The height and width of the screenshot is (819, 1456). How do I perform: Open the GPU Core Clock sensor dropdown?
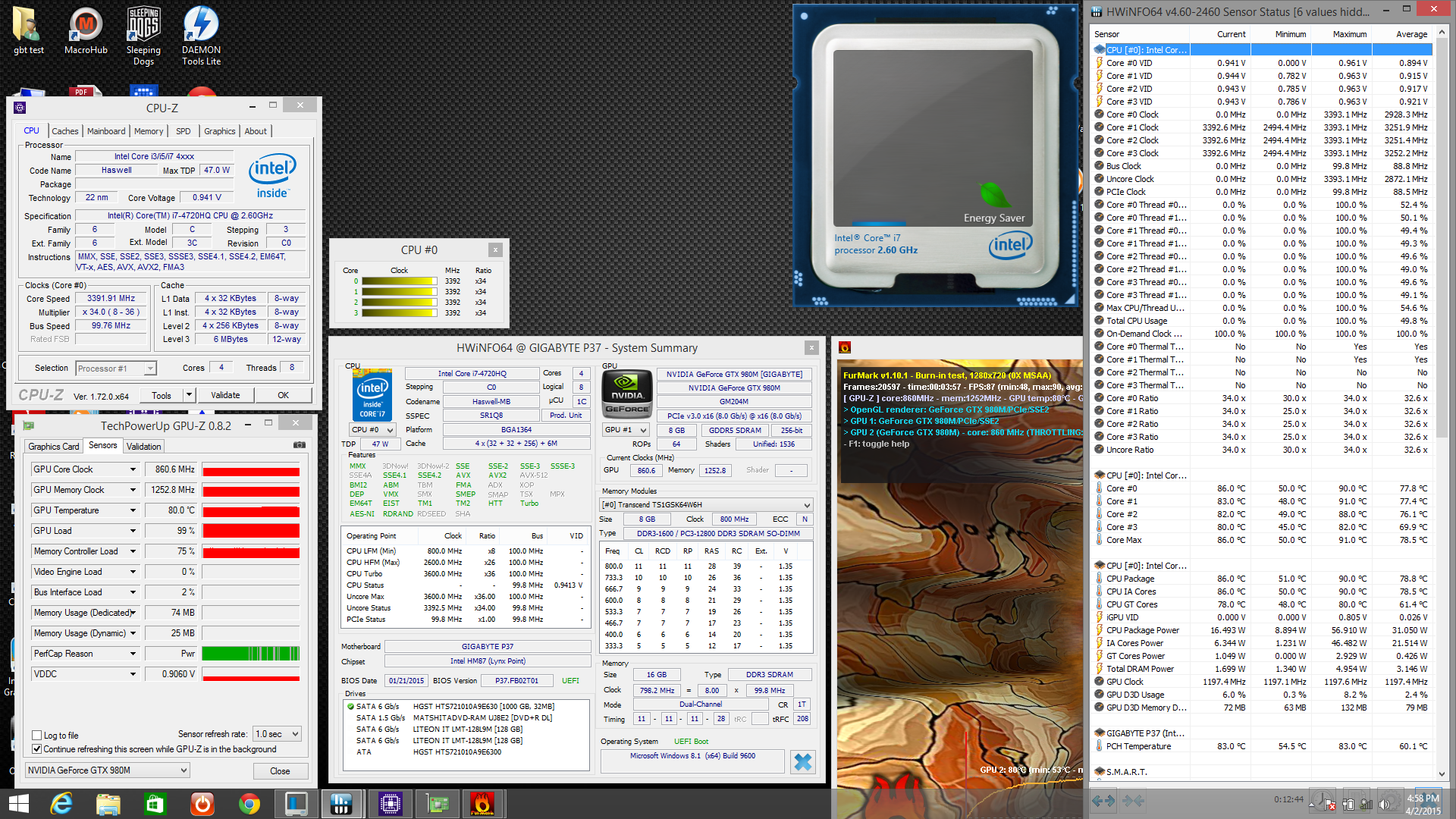(x=133, y=469)
